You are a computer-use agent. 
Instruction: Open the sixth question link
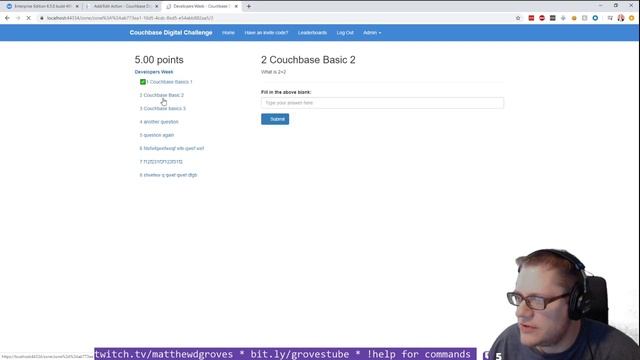point(172,149)
